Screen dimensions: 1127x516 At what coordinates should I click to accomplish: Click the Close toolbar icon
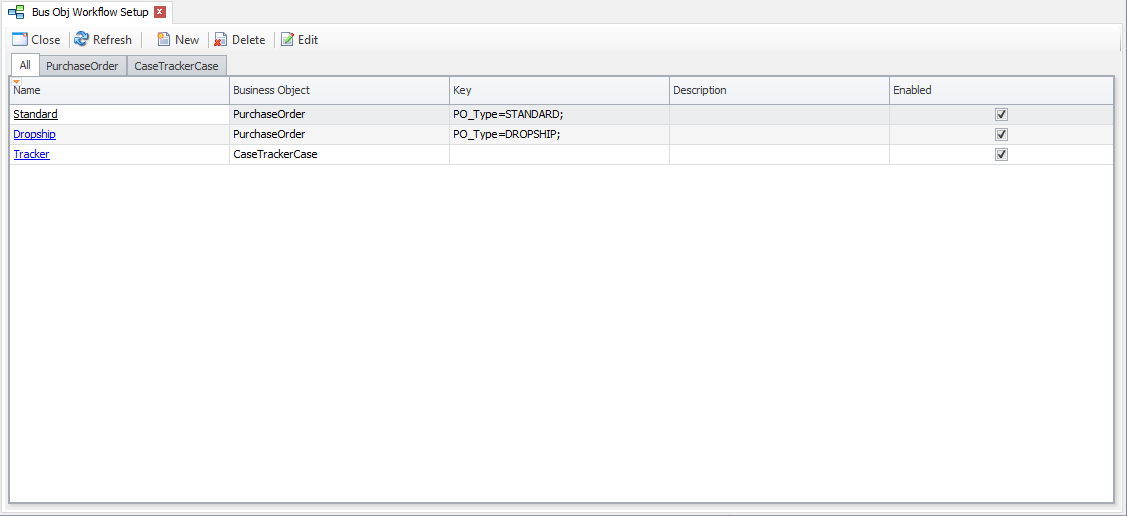pyautogui.click(x=19, y=40)
